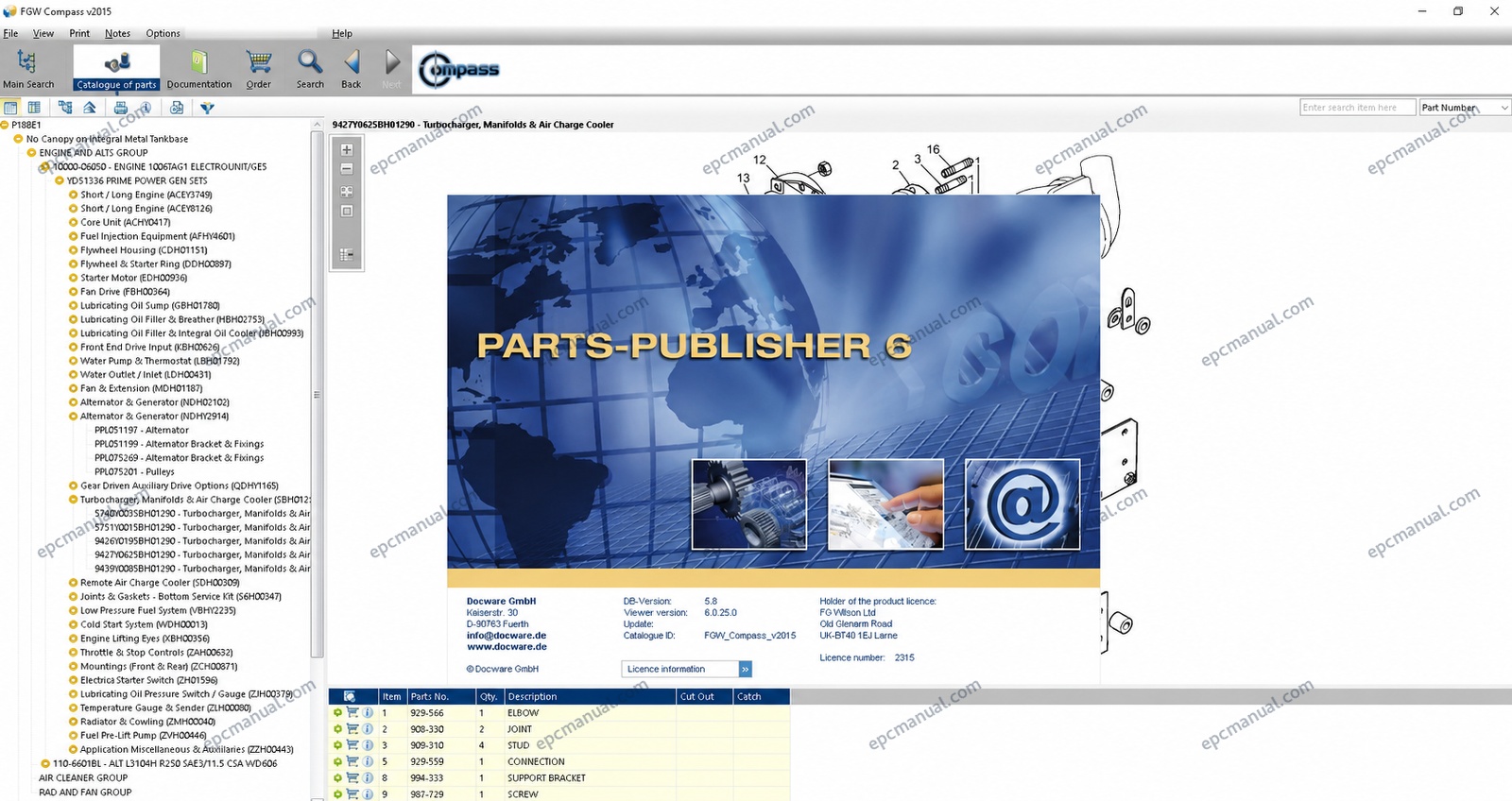Collapse the ENGINE AND ALTS GROUP node
1512x801 pixels.
coord(31,153)
